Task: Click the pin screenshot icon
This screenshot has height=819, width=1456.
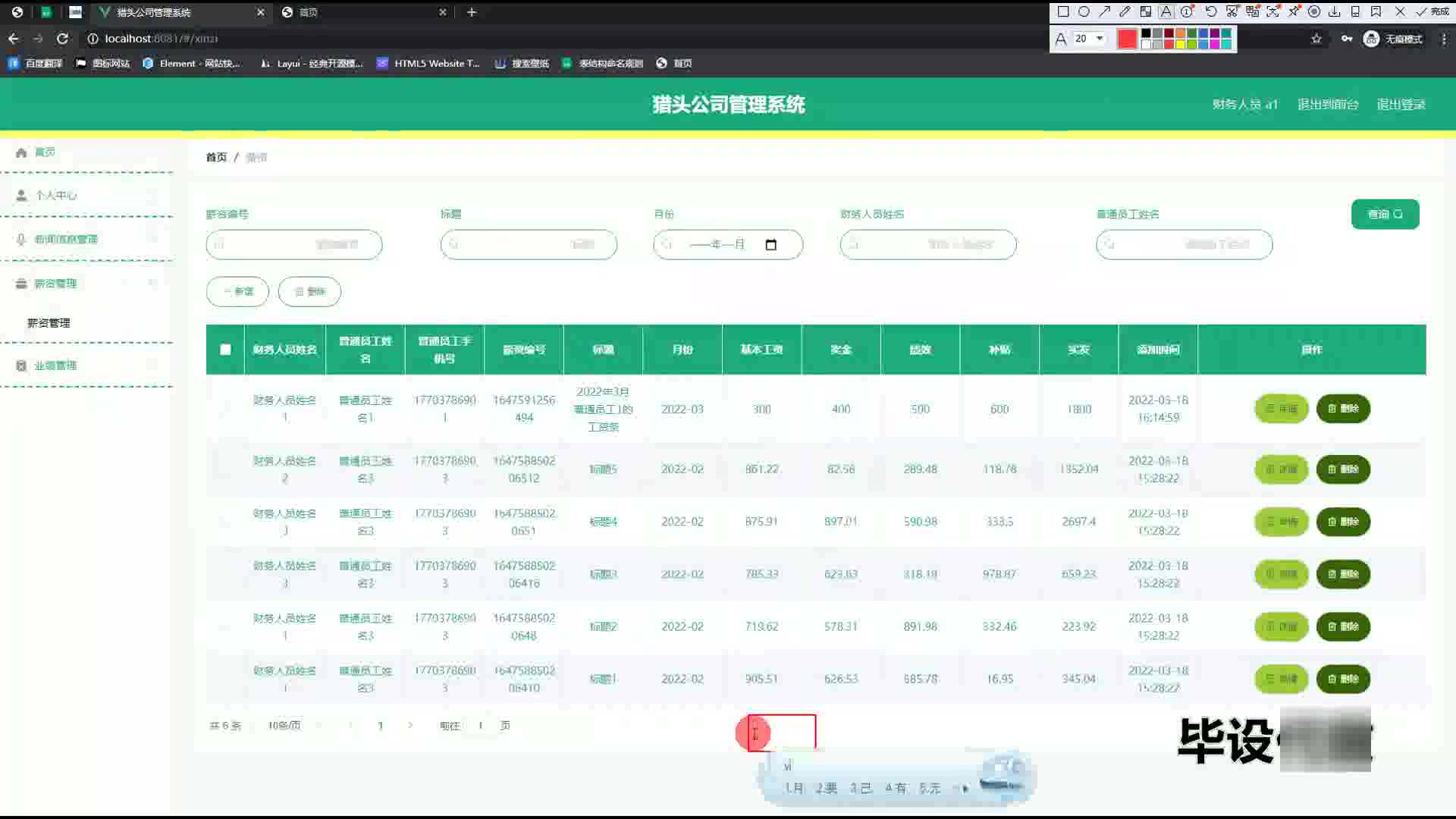Action: (x=1294, y=11)
